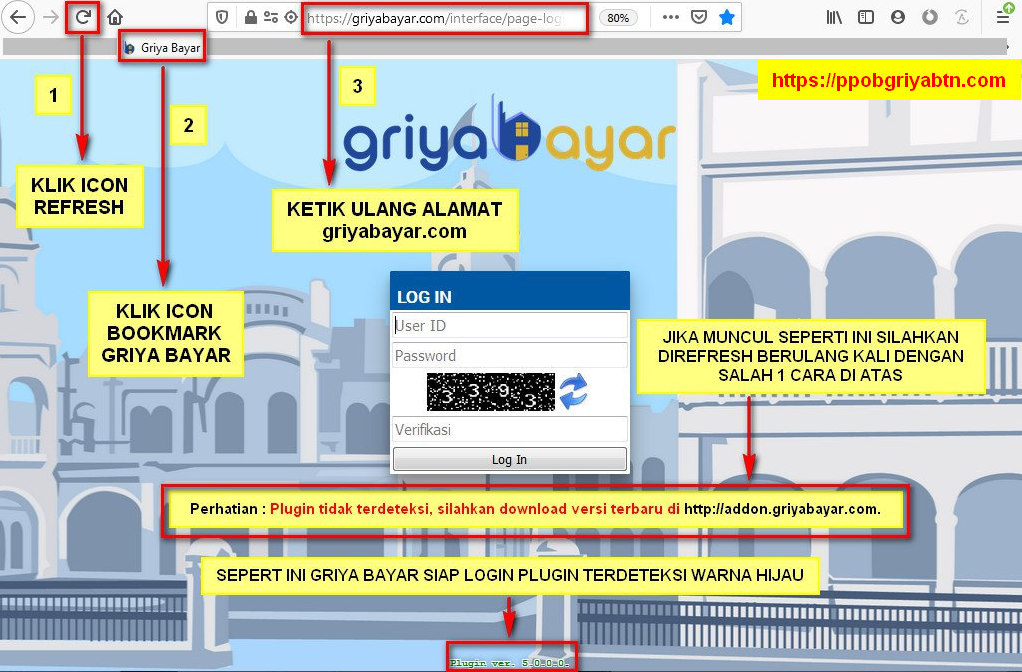Open the hamburger application menu
Viewport: 1022px width, 672px height.
[x=1002, y=17]
